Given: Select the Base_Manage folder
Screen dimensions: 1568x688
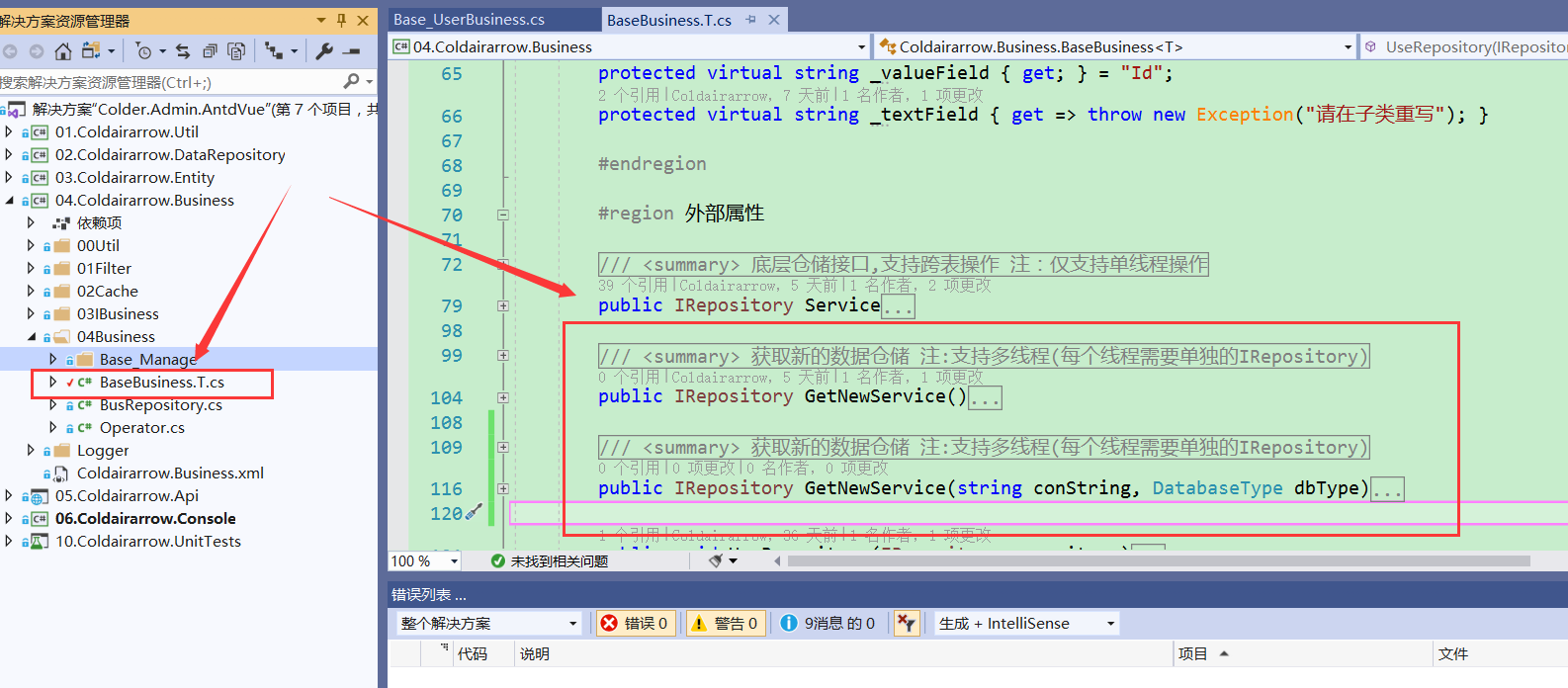Looking at the screenshot, I should (x=148, y=359).
